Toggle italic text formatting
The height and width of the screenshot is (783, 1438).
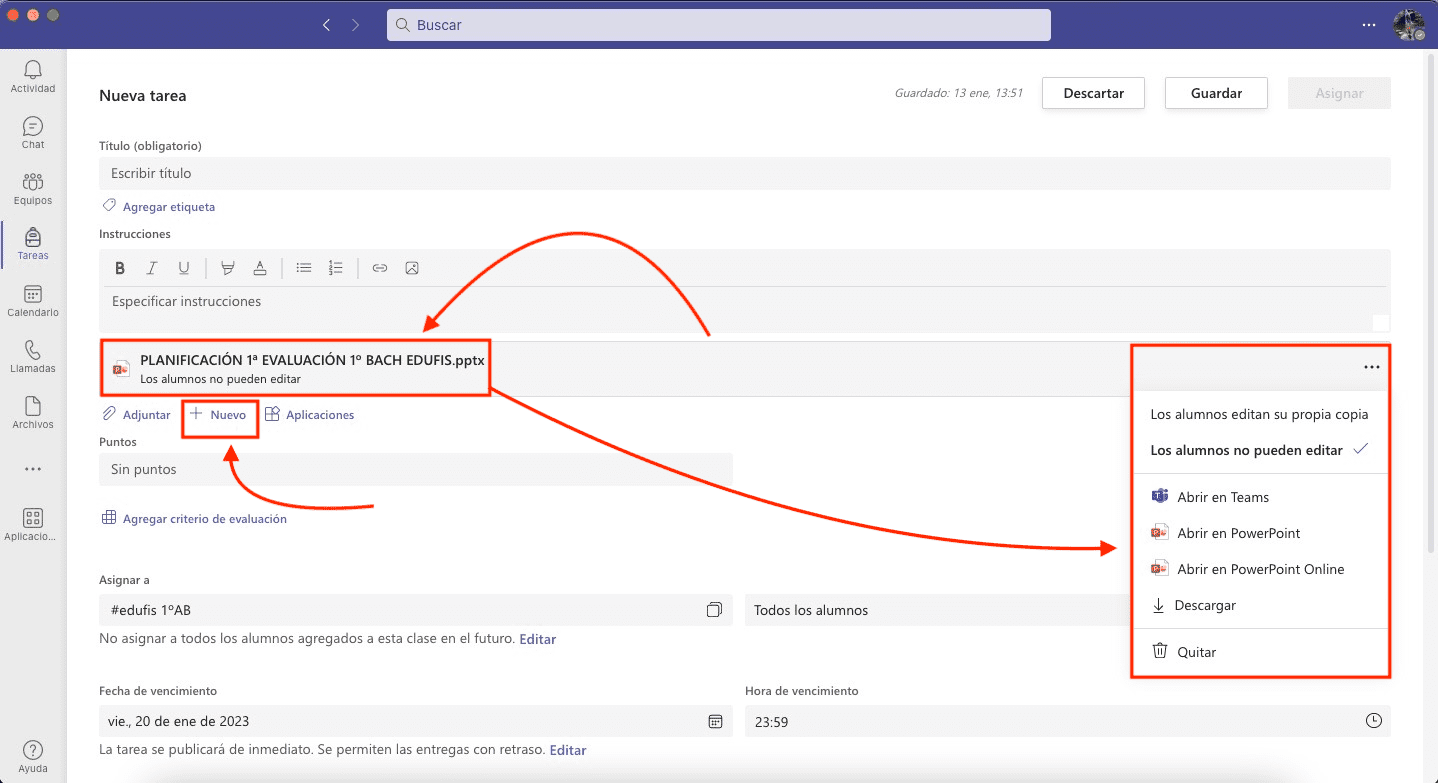152,268
